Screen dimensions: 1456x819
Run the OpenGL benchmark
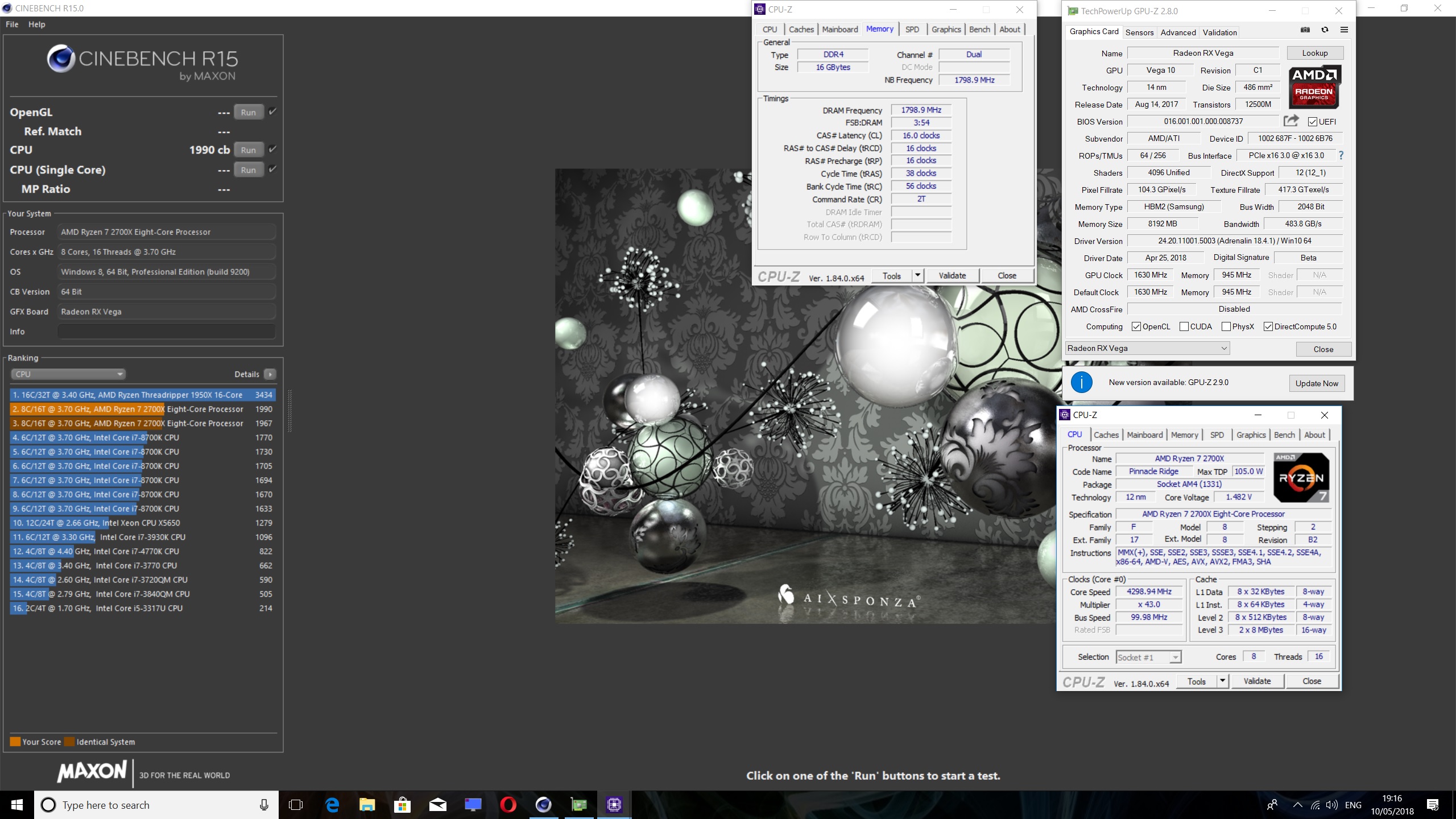tap(249, 112)
